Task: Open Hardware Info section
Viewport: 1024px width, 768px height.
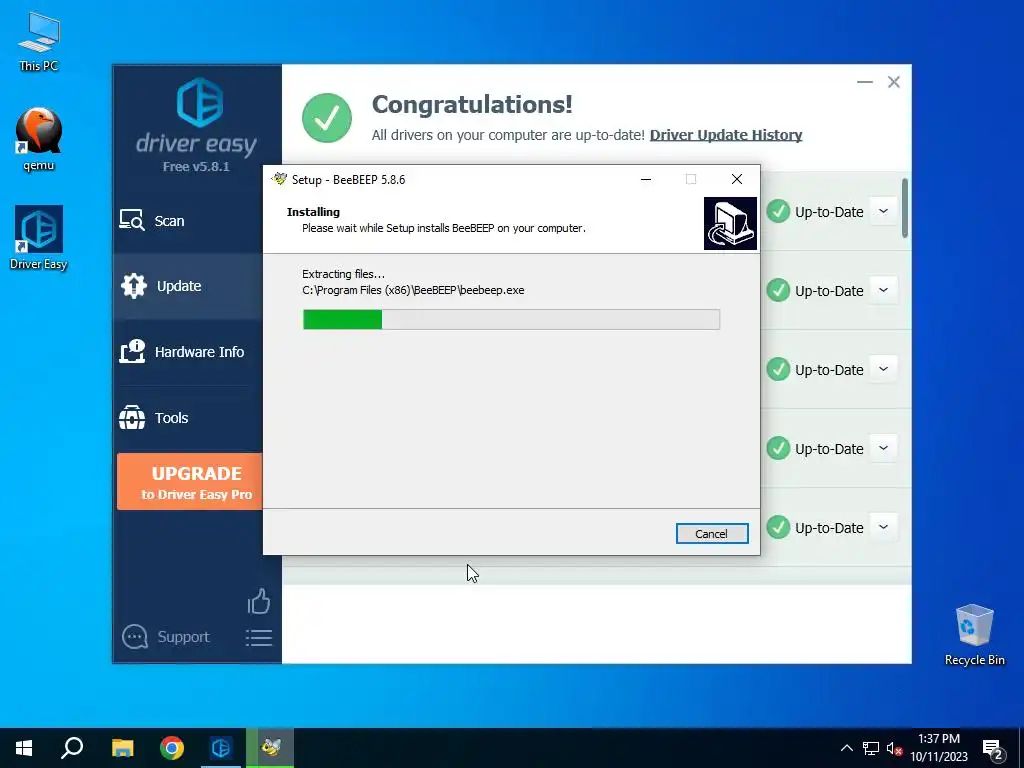Action: [x=188, y=352]
